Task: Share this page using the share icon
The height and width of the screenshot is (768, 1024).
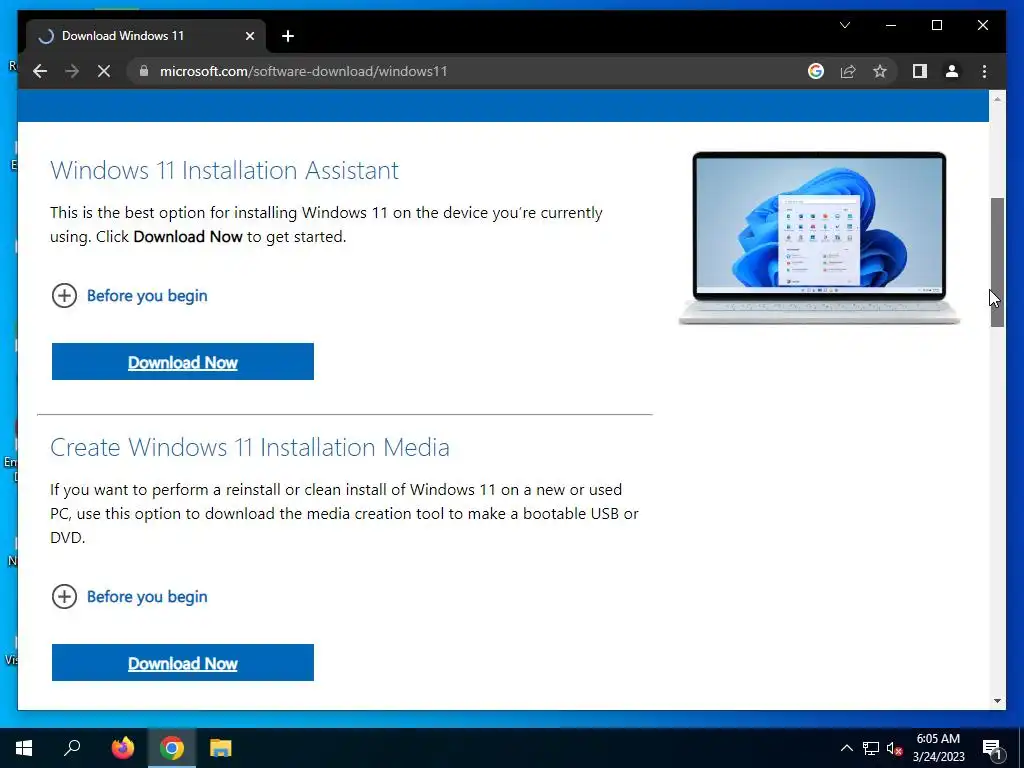Action: click(848, 71)
